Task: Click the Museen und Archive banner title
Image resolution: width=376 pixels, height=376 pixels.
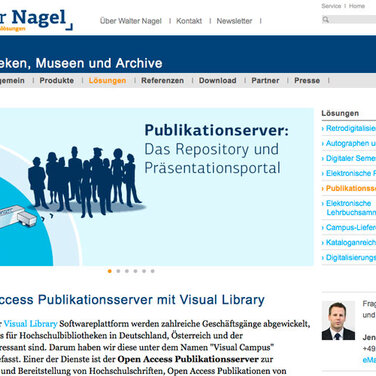Action: coord(81,63)
